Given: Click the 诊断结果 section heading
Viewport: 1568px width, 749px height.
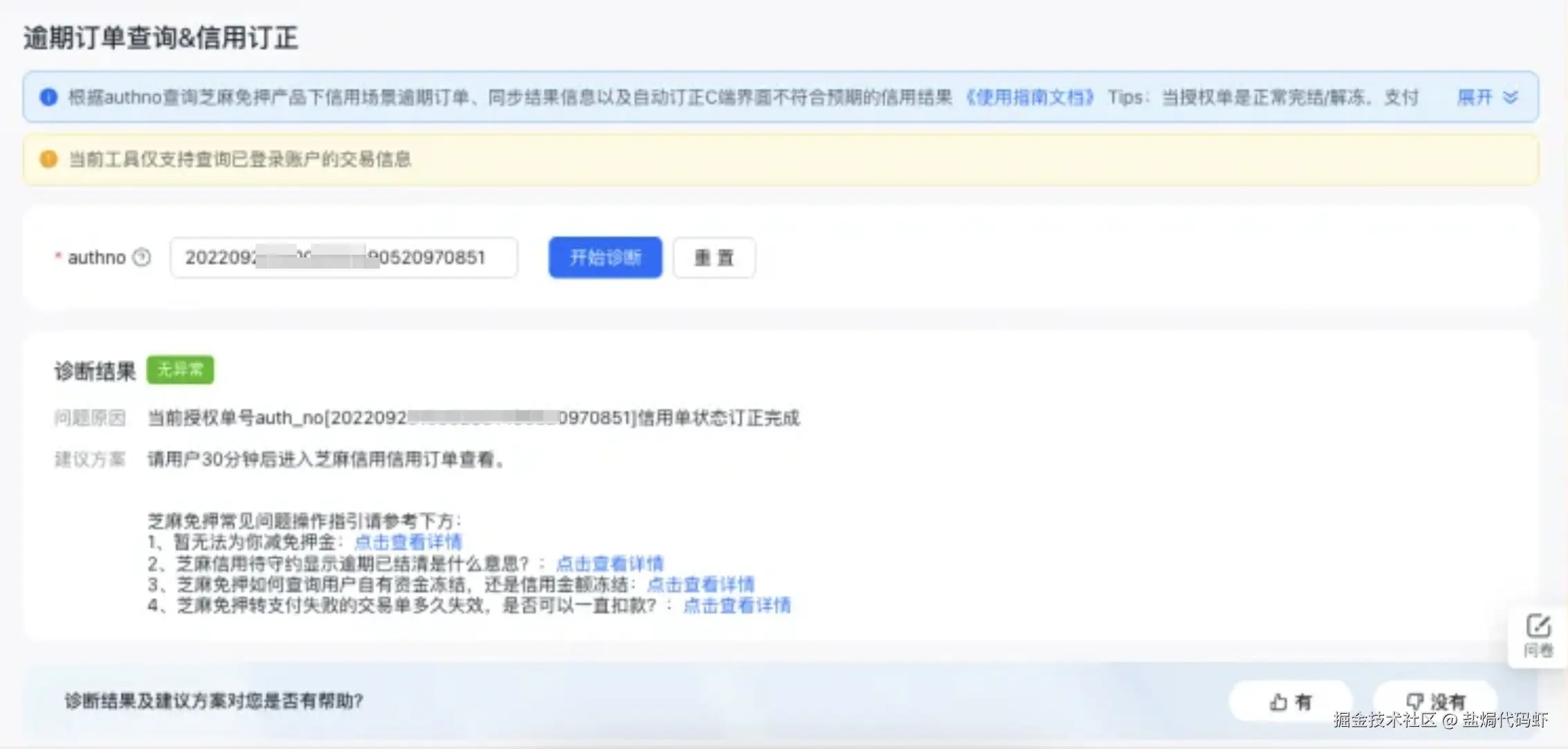Looking at the screenshot, I should point(95,371).
